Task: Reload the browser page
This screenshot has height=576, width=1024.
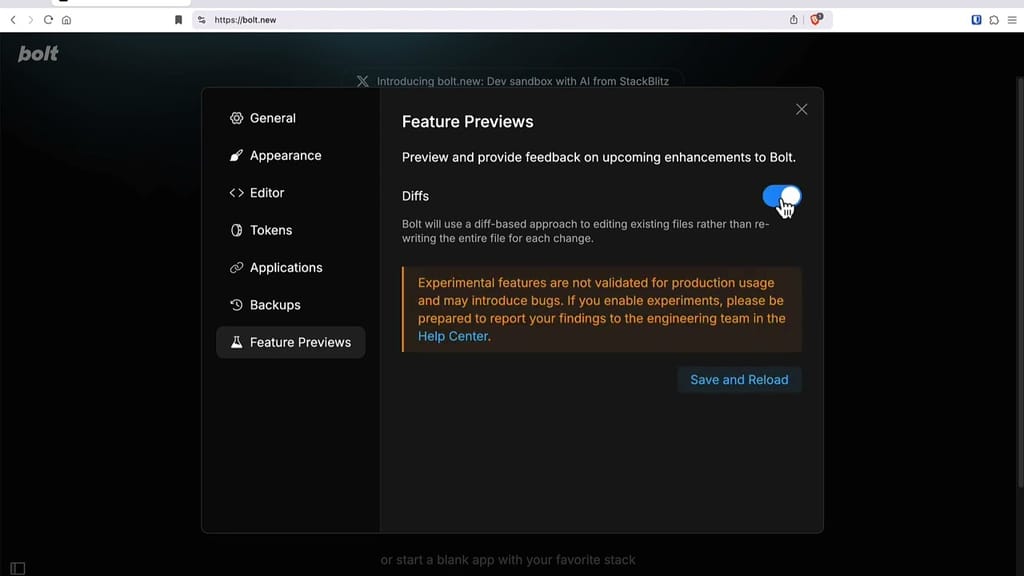Action: coord(48,20)
